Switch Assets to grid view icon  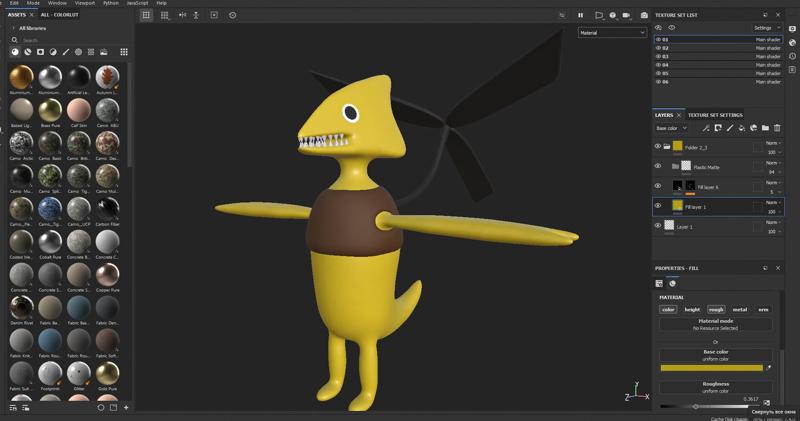tap(124, 52)
